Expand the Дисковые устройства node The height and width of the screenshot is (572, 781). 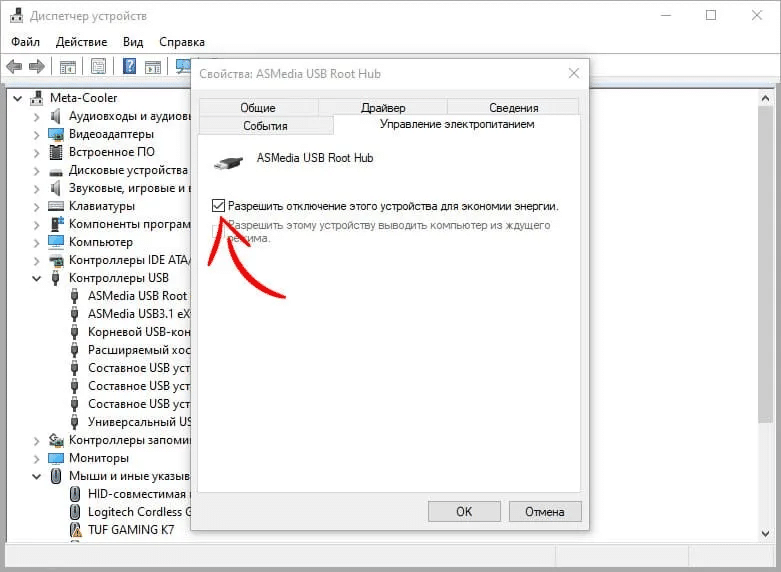tap(37, 170)
